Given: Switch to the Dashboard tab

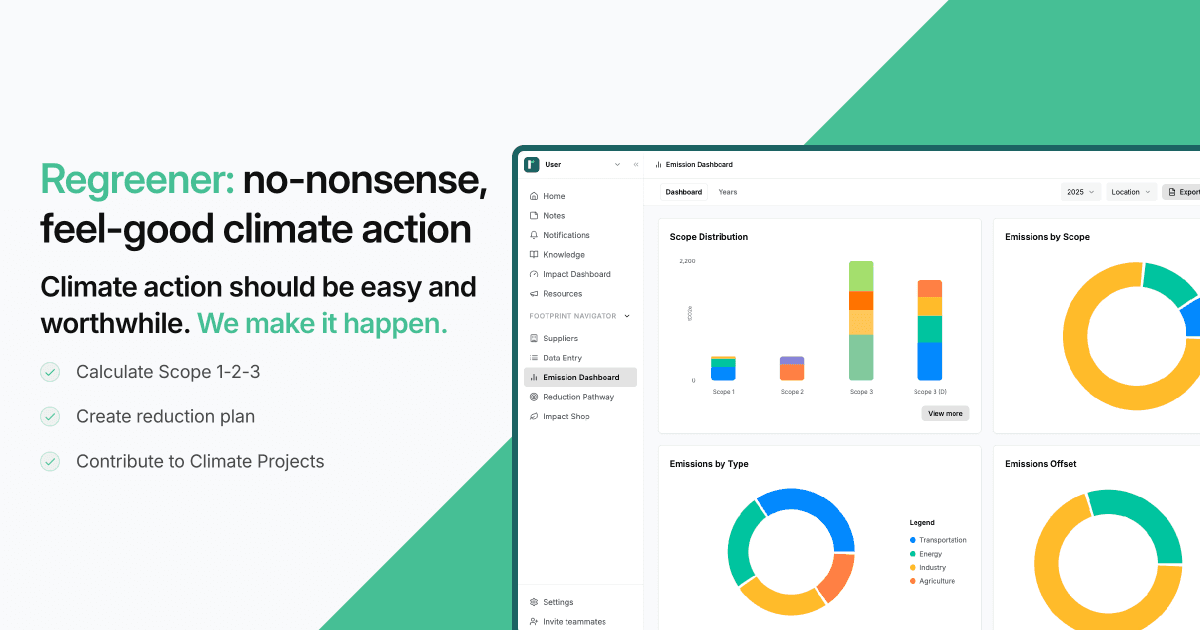Looking at the screenshot, I should [684, 192].
